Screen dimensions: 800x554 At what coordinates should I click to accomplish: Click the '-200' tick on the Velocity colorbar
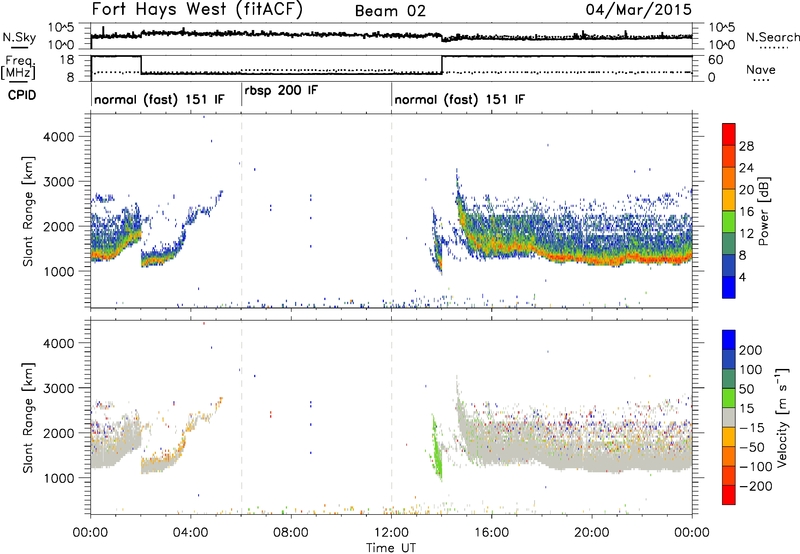(756, 486)
